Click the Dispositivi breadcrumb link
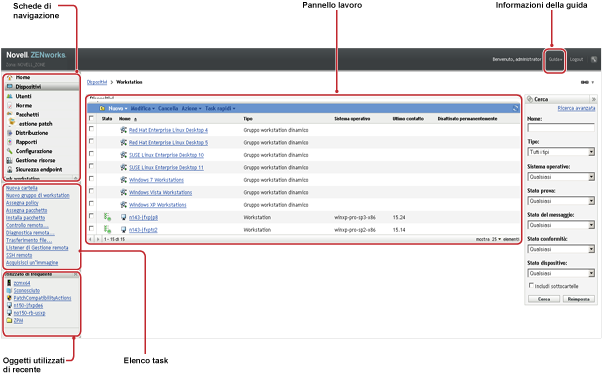This screenshot has height=376, width=602. tap(97, 82)
